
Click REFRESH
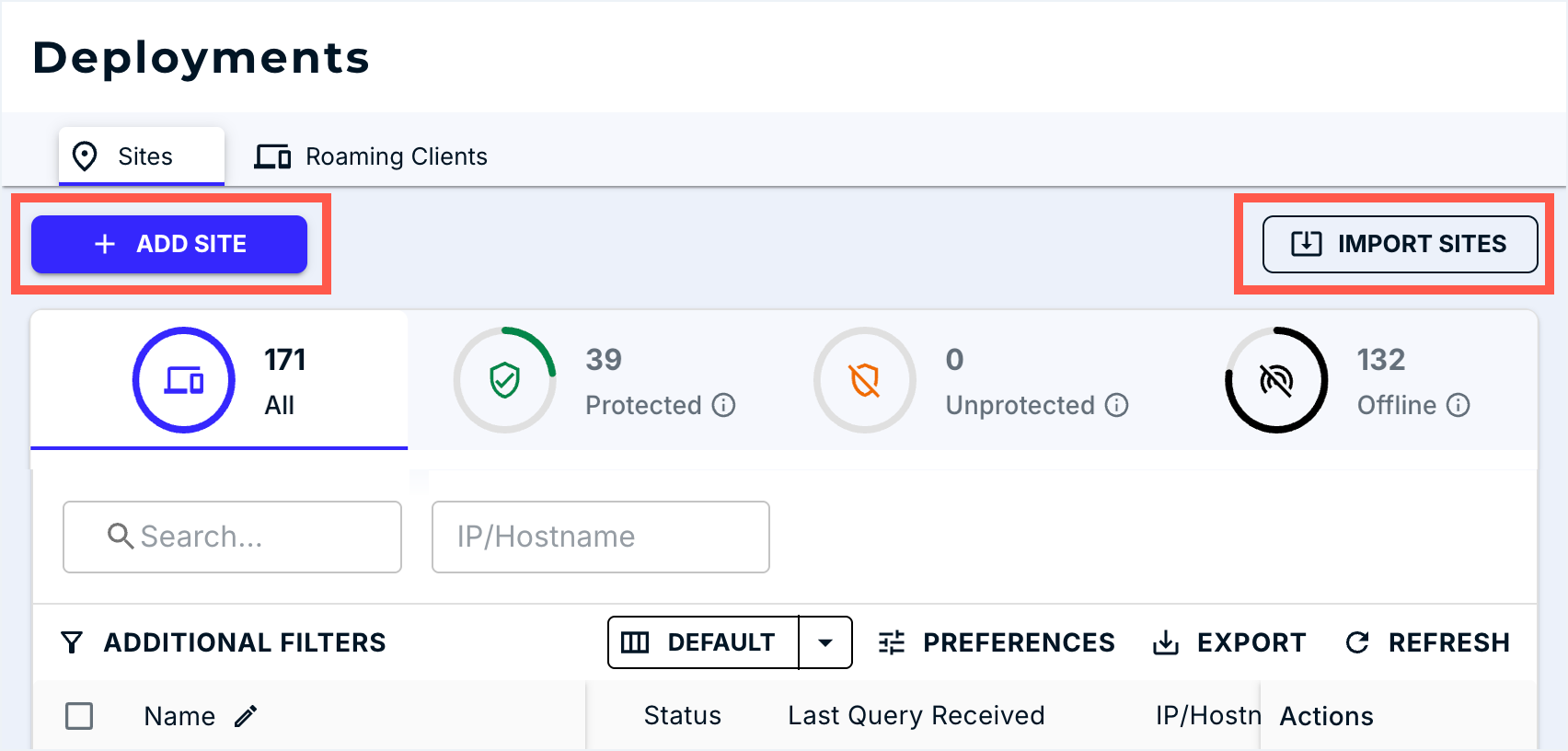pyautogui.click(x=1427, y=642)
